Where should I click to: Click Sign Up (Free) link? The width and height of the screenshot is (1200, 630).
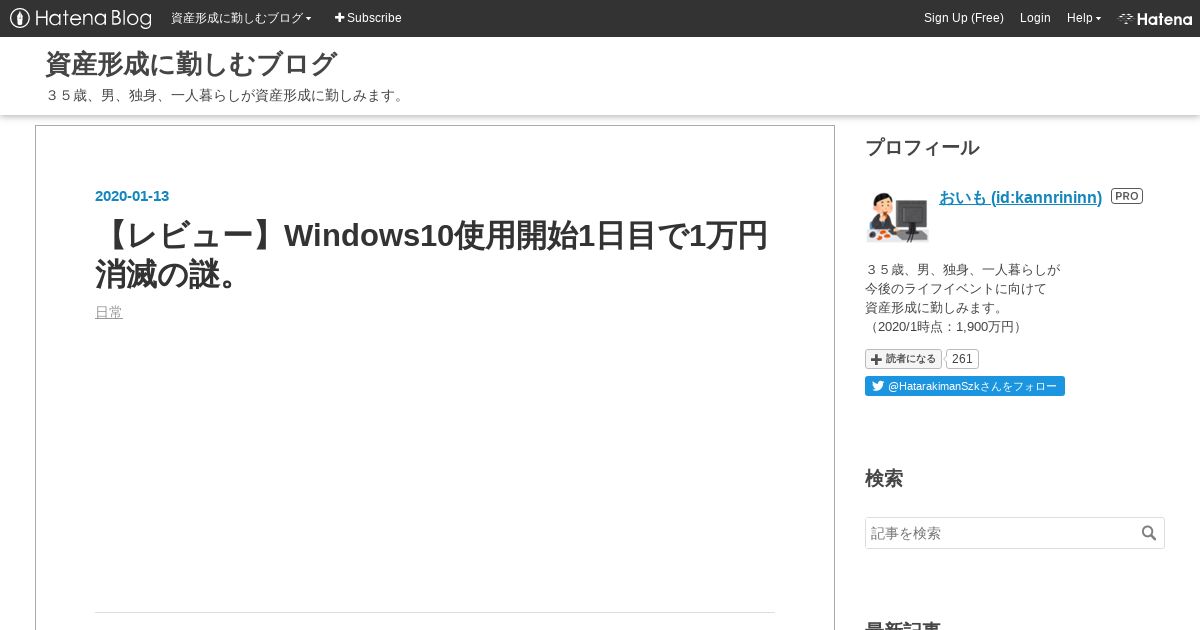pyautogui.click(x=964, y=18)
